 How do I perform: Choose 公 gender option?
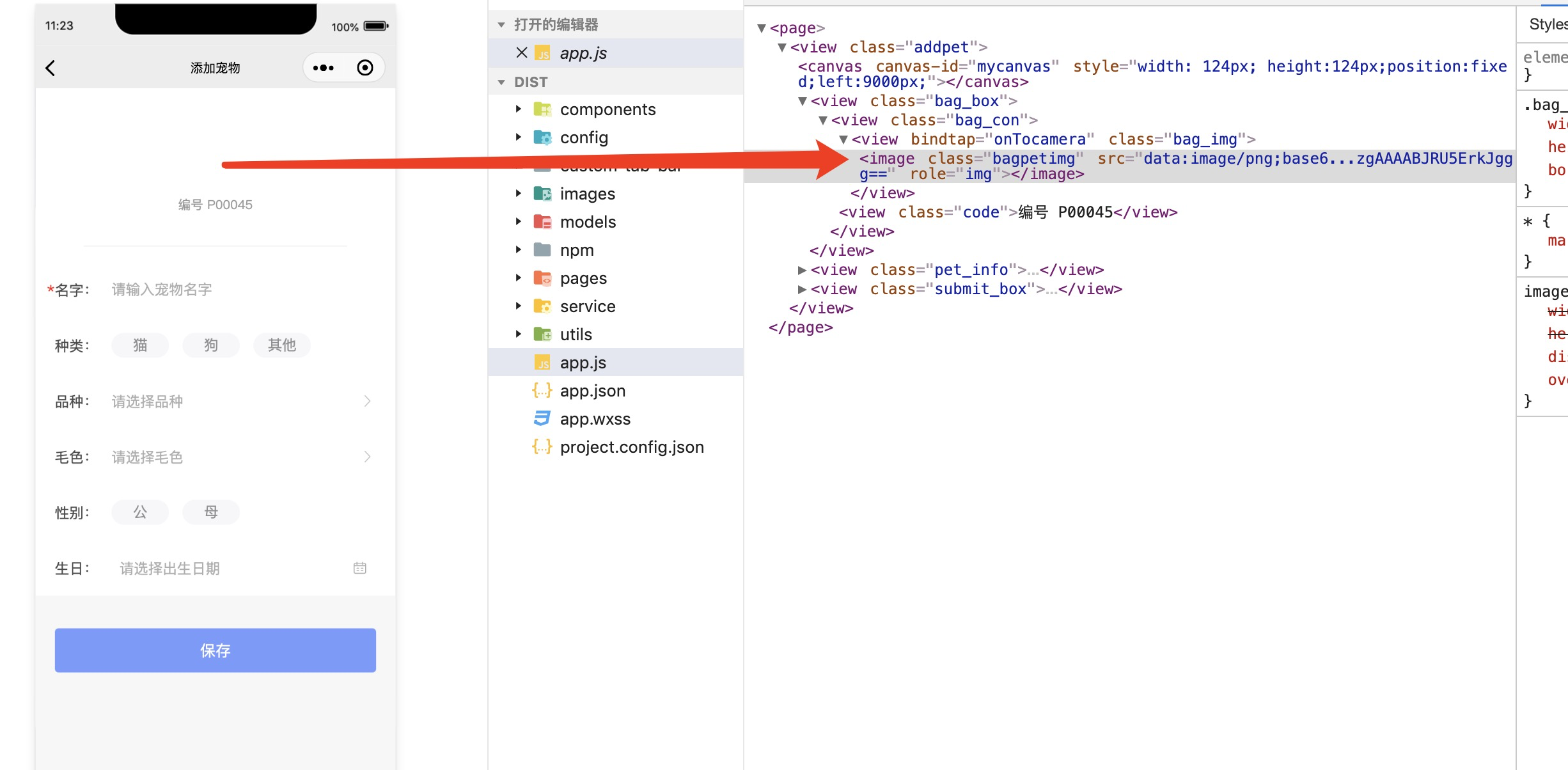[140, 512]
